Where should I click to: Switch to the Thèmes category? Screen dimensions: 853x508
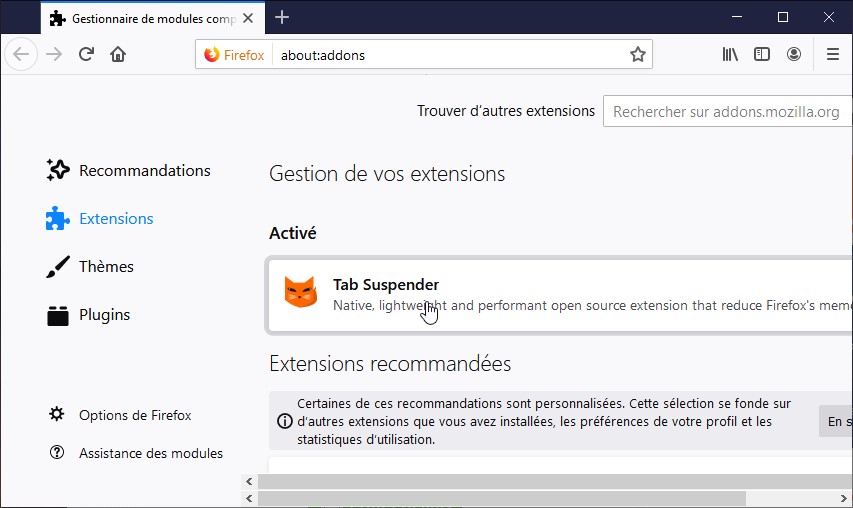tap(106, 267)
